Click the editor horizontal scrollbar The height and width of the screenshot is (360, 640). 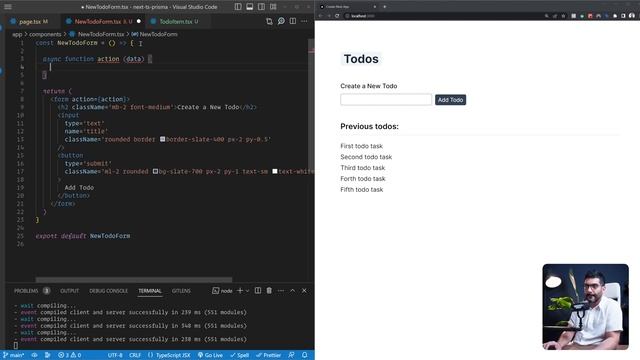point(134,280)
